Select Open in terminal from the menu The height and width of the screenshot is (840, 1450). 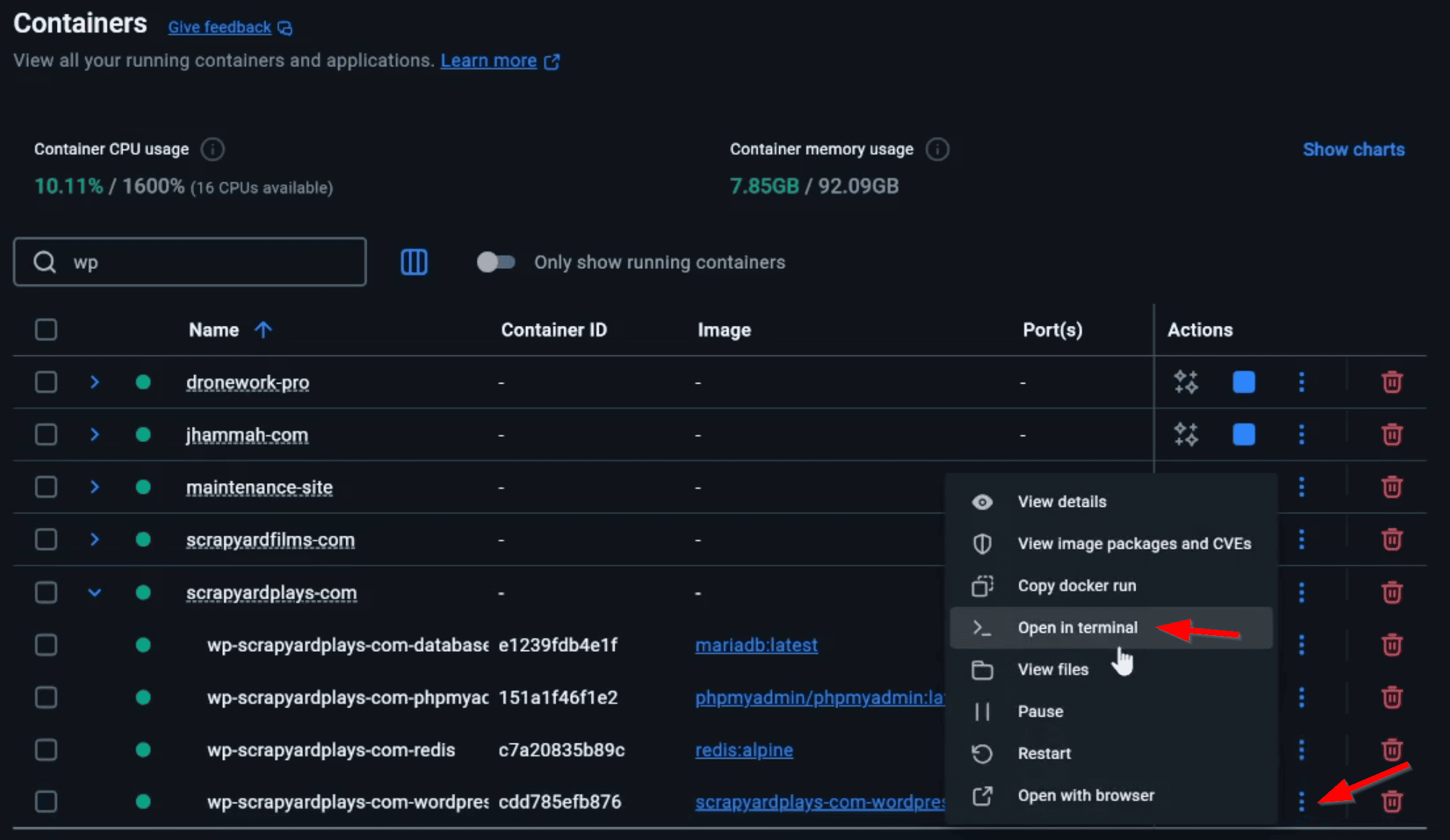pos(1078,627)
